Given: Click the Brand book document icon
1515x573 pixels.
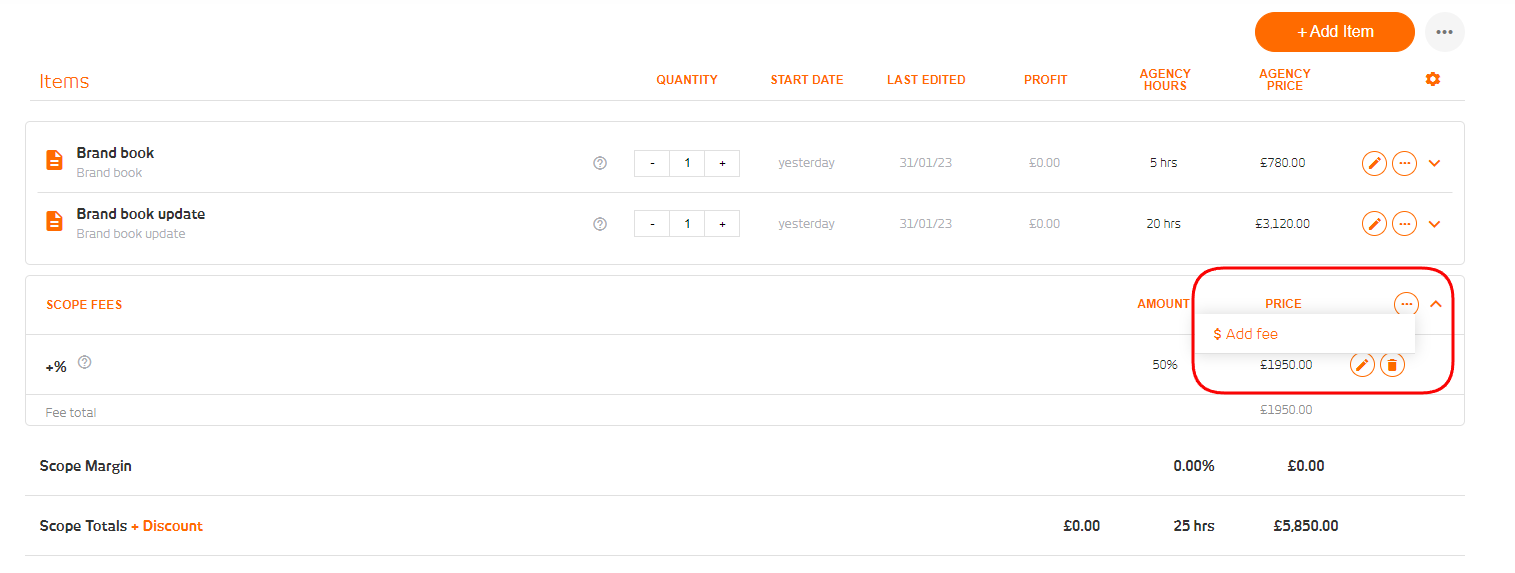Looking at the screenshot, I should pos(54,161).
